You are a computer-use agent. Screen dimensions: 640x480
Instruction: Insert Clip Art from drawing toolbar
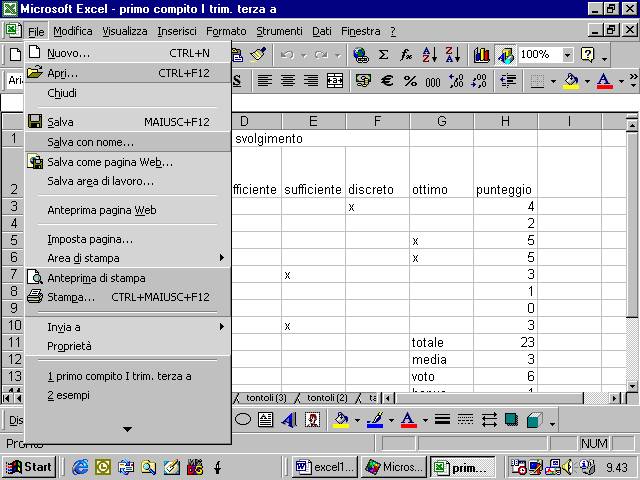[x=312, y=419]
